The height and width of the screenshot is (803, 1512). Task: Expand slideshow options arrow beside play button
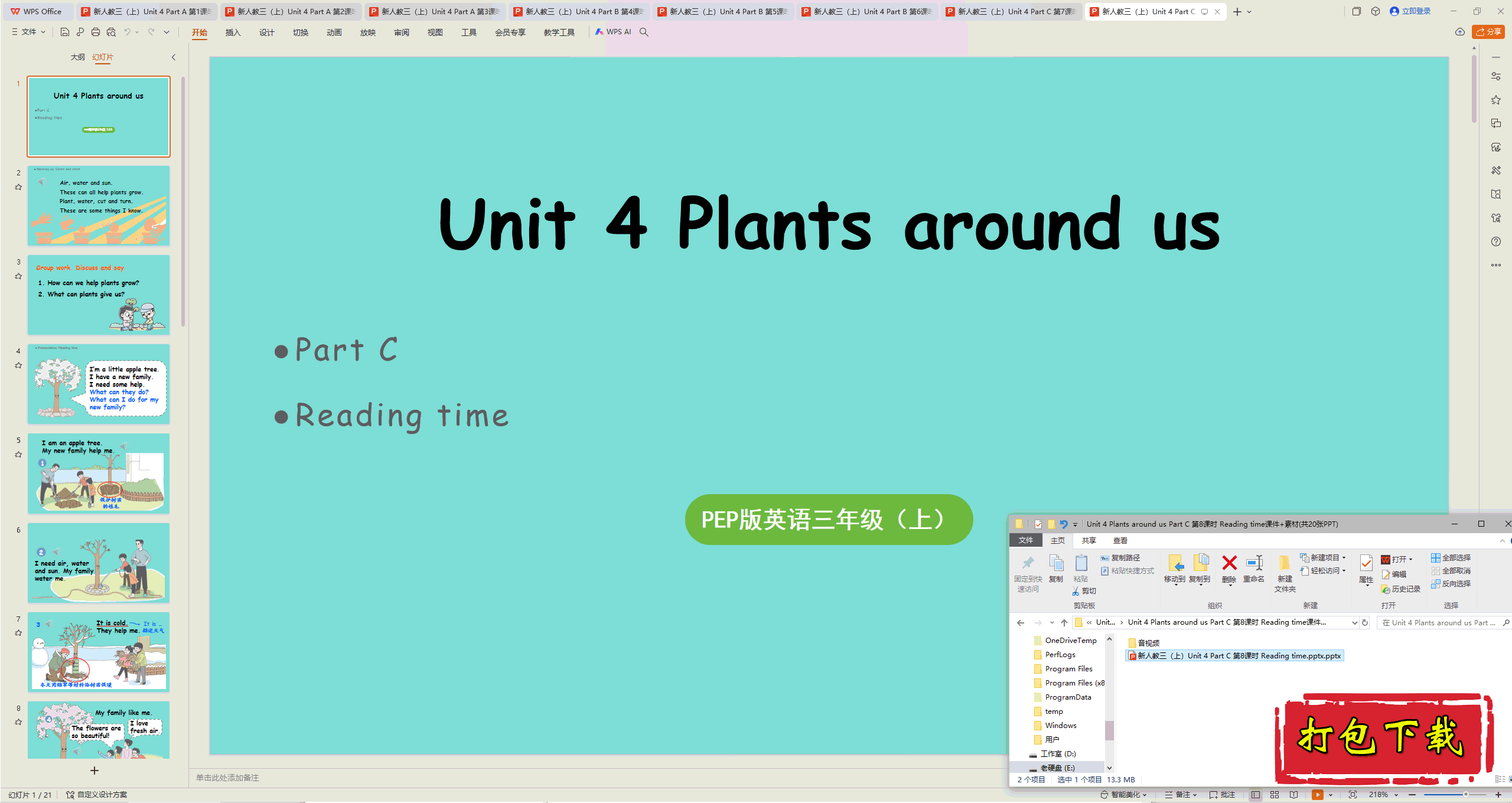pyautogui.click(x=1331, y=795)
